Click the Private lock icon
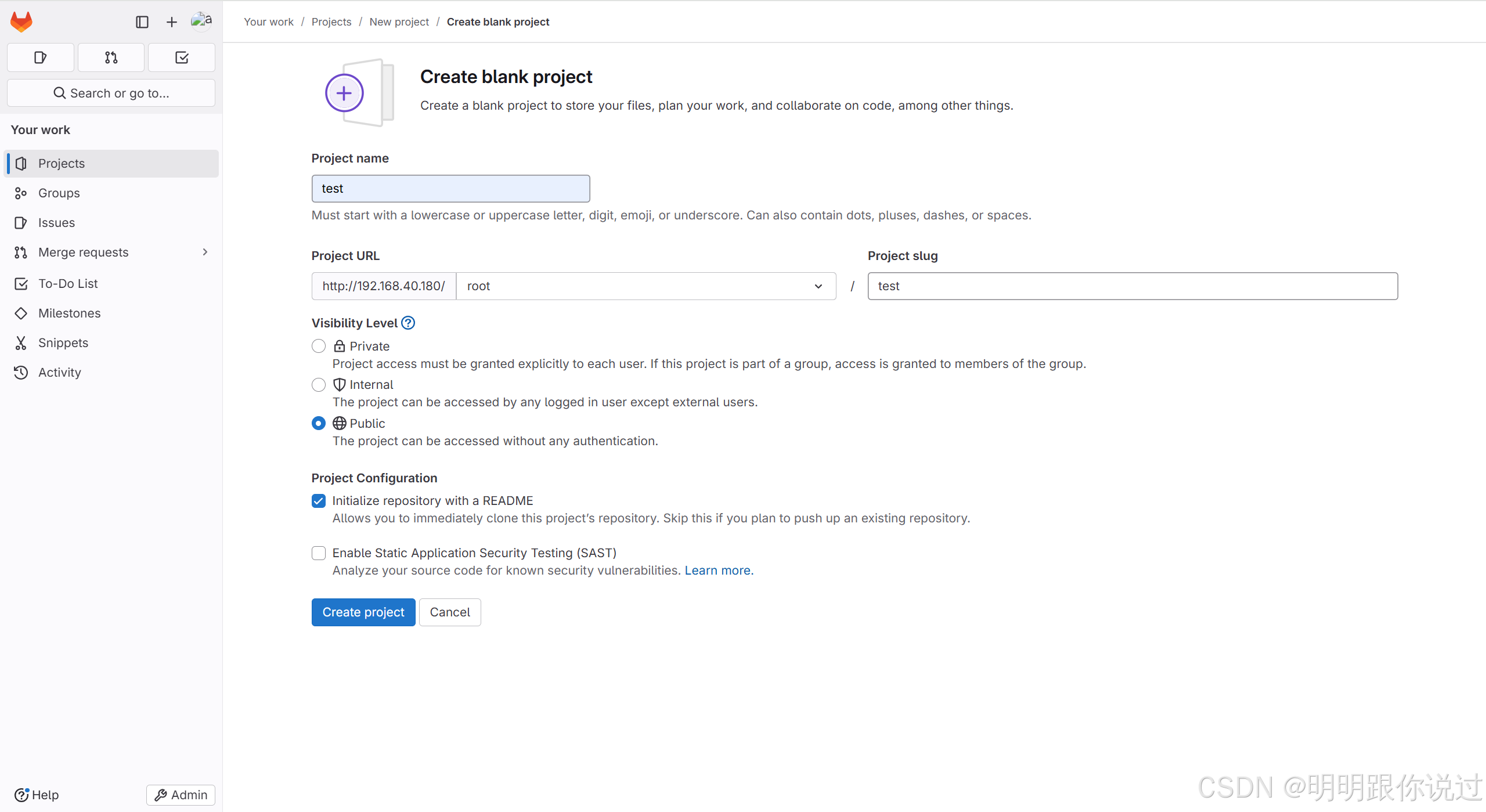 coord(340,347)
